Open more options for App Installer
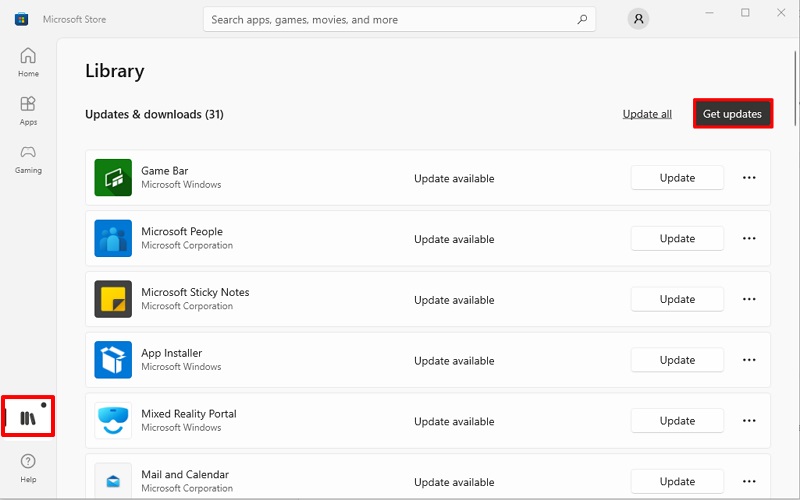This screenshot has height=500, width=800. (x=749, y=360)
